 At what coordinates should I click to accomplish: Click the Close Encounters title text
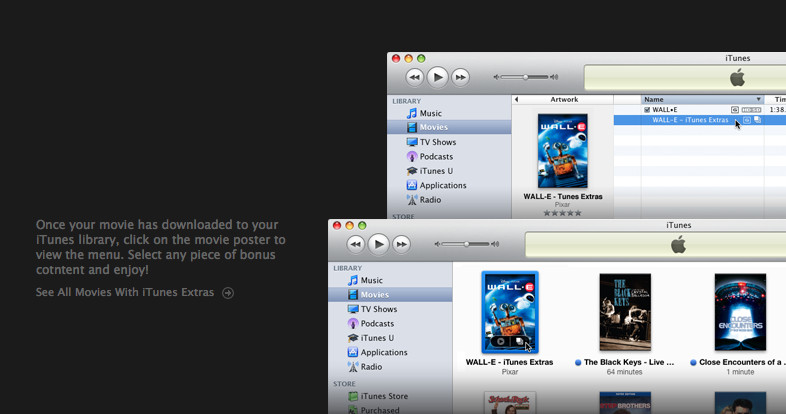(741, 362)
